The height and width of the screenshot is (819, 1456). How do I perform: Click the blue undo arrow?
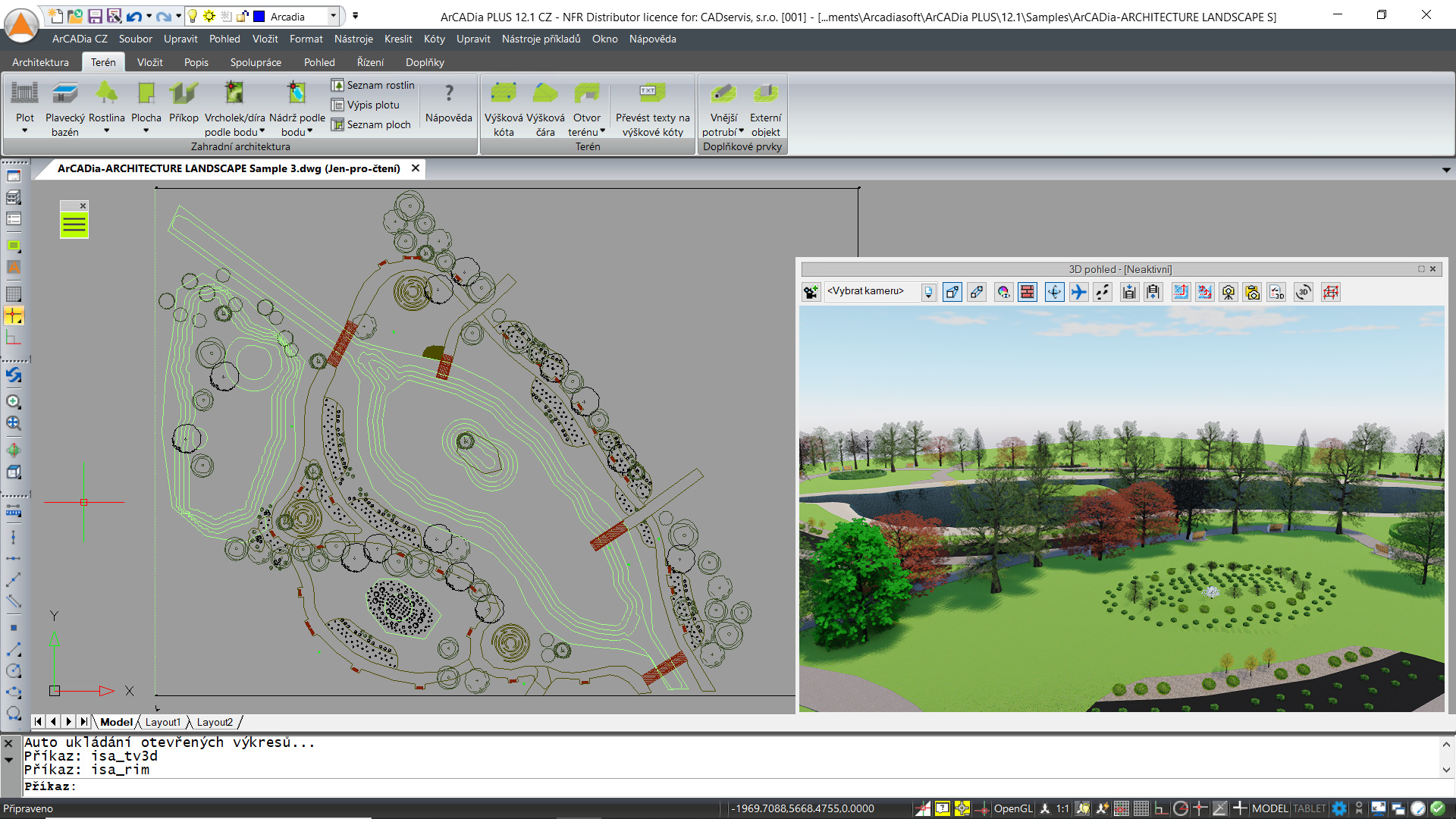click(134, 16)
